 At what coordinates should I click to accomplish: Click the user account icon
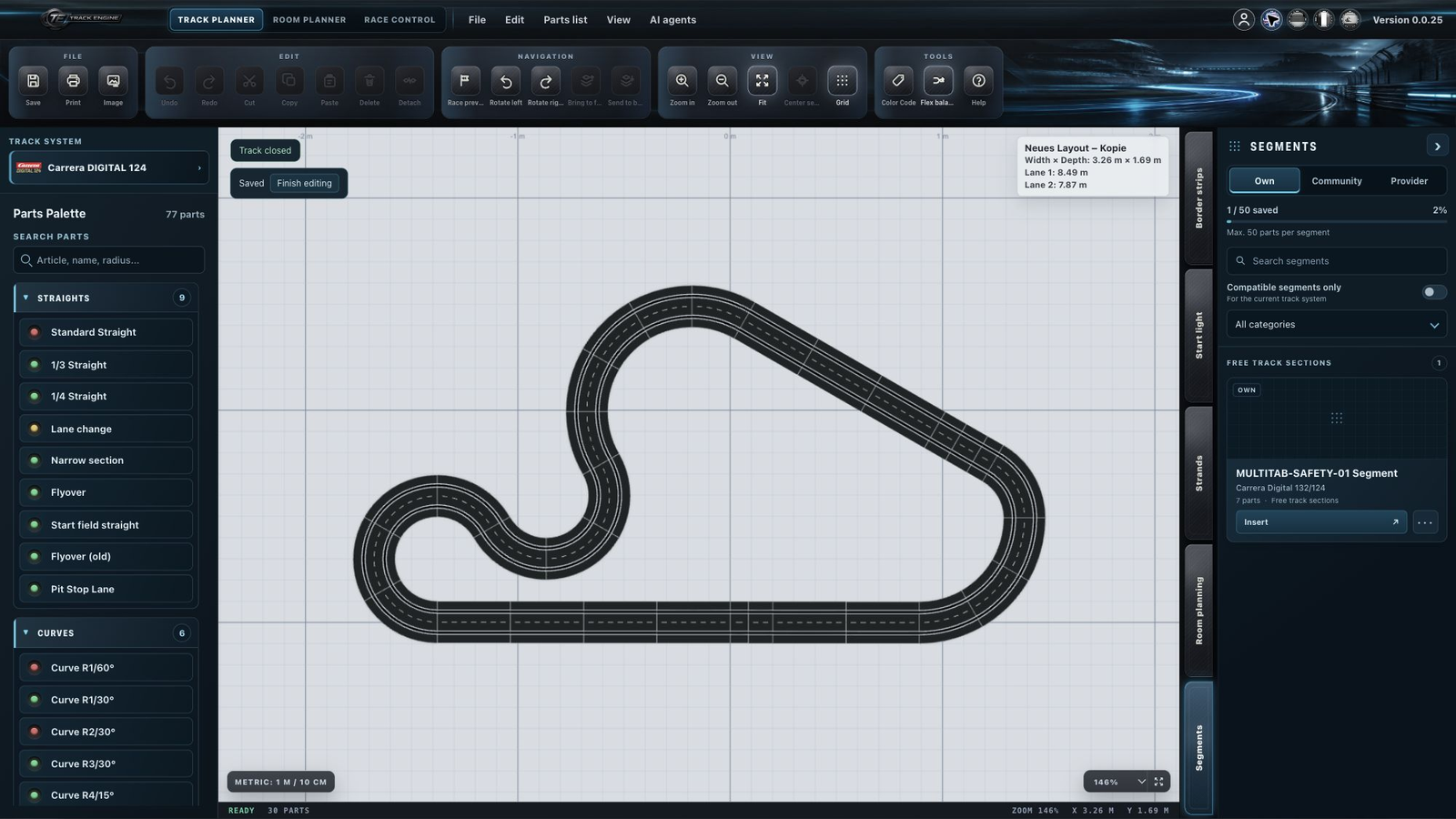pos(1243,19)
